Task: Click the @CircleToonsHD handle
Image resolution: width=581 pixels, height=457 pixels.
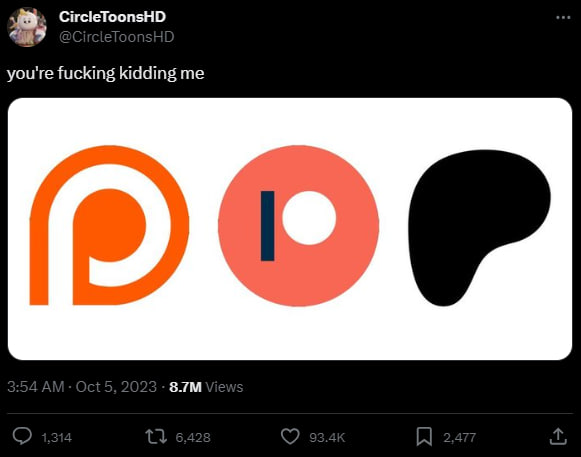Action: click(x=116, y=37)
